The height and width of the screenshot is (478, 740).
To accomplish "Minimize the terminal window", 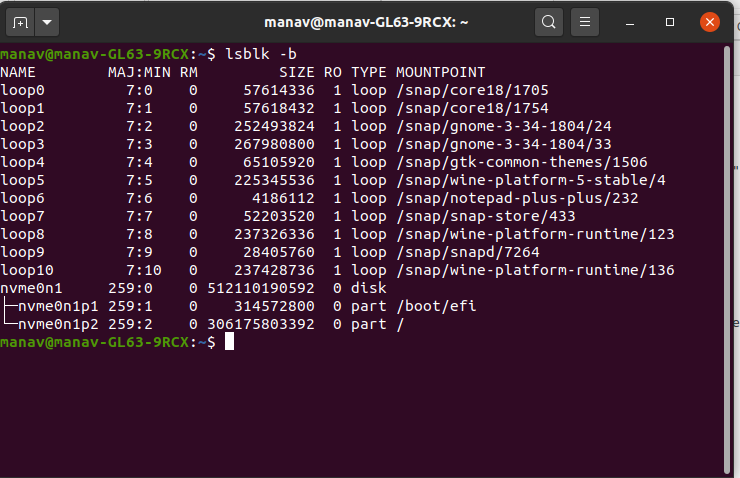I will pos(630,22).
